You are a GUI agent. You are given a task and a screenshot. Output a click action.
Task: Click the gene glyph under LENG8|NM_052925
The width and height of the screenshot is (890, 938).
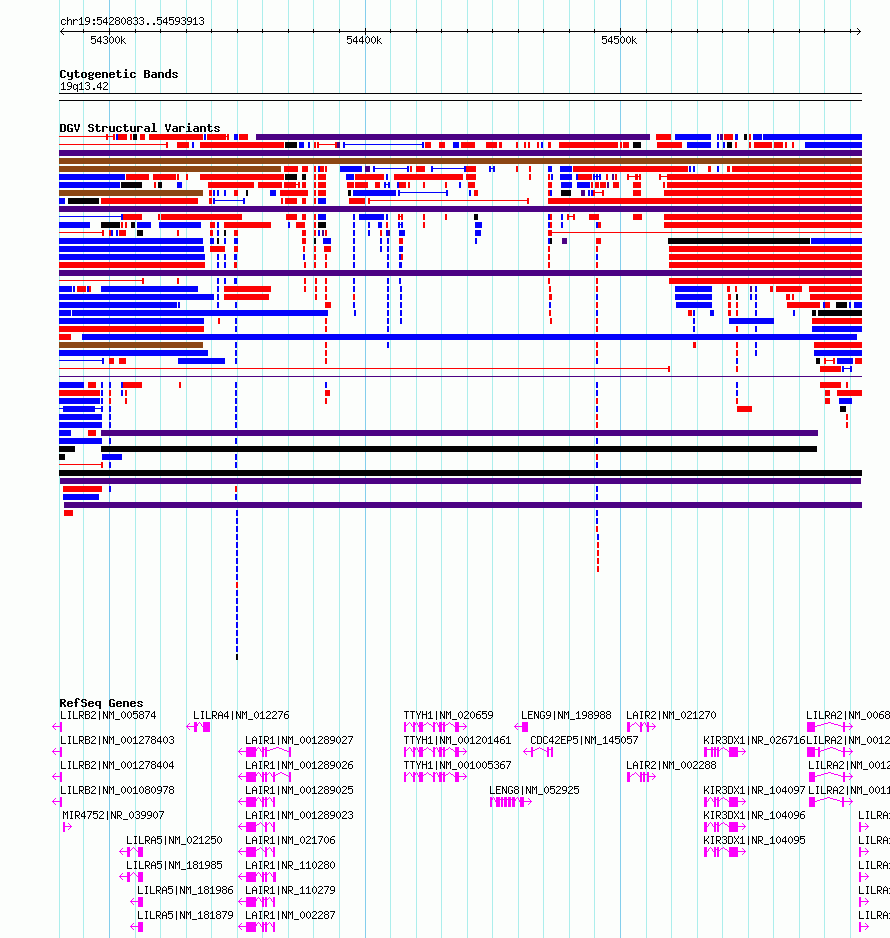510,802
